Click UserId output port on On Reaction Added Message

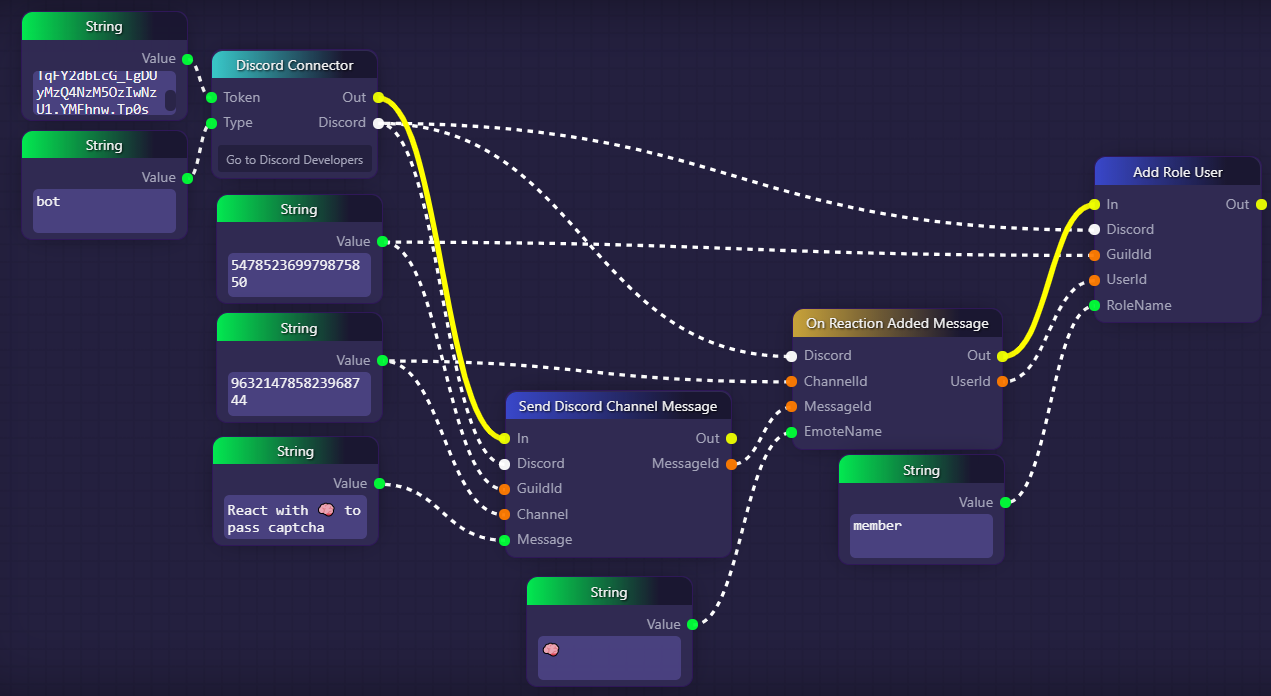coord(1002,381)
